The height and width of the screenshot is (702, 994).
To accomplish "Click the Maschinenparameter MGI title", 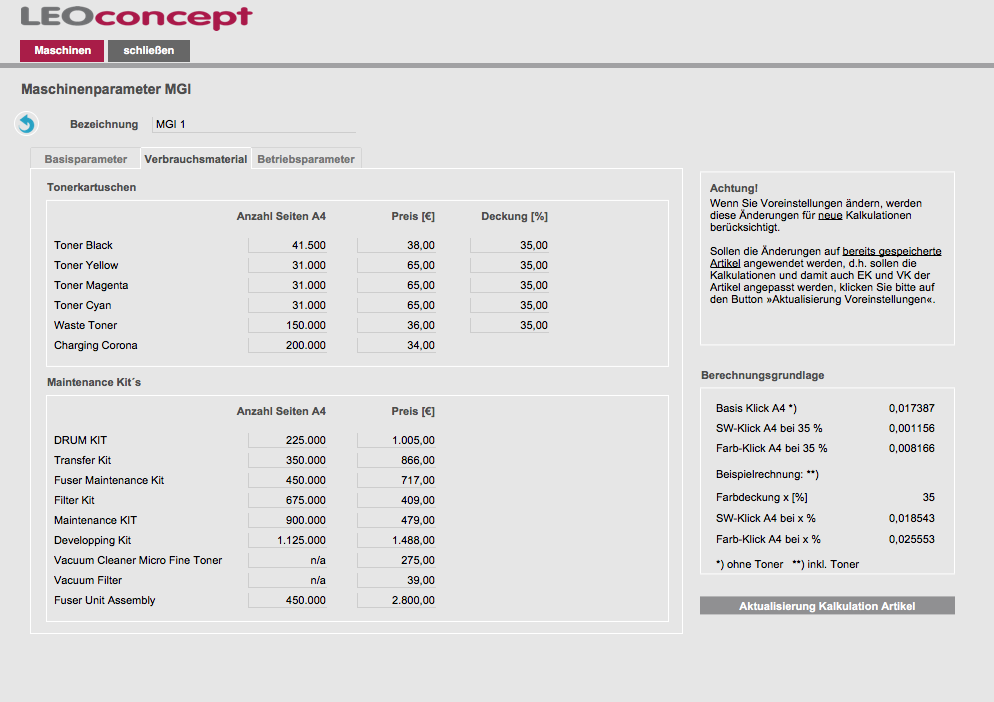I will 106,89.
